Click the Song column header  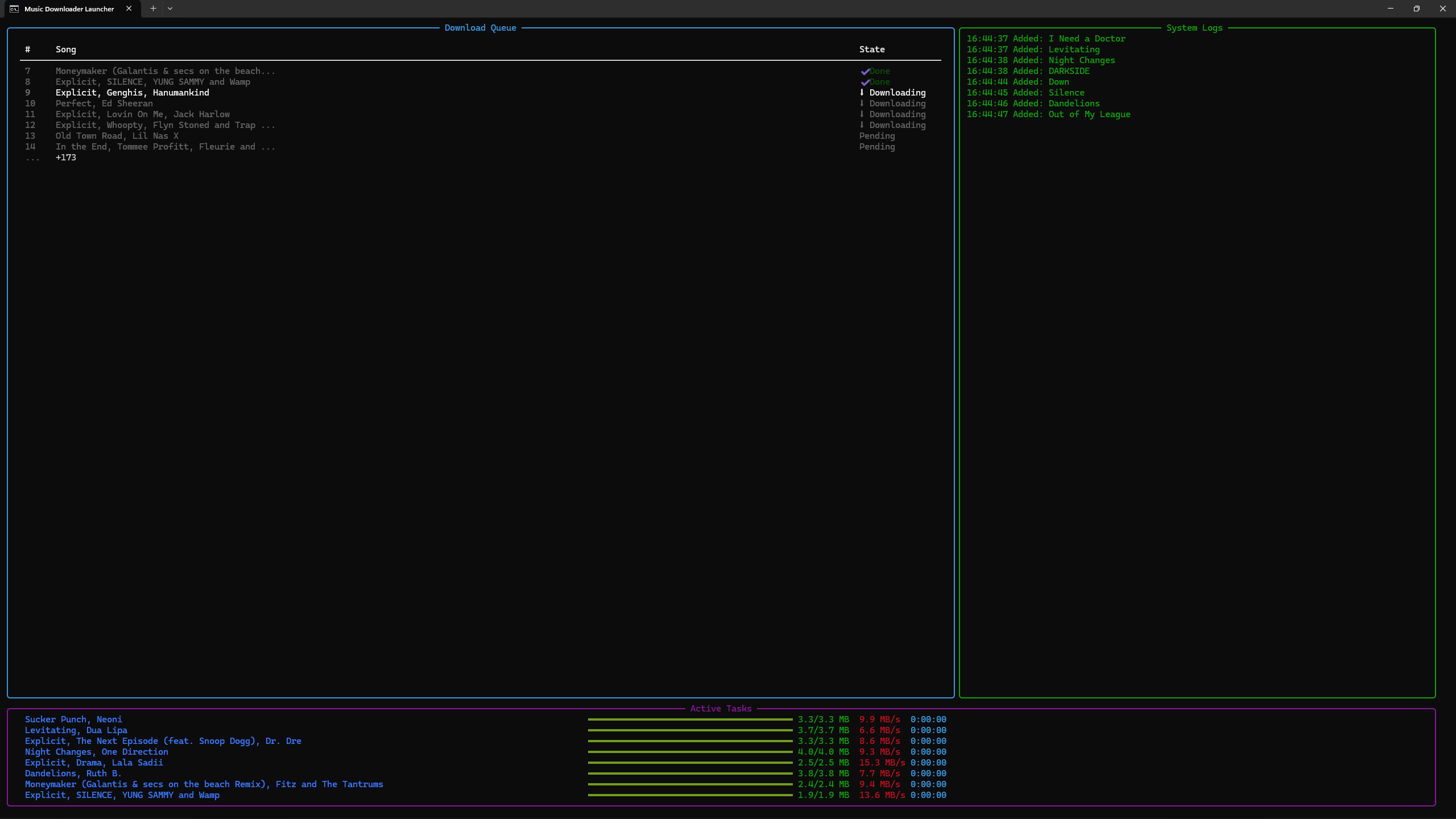pos(66,49)
